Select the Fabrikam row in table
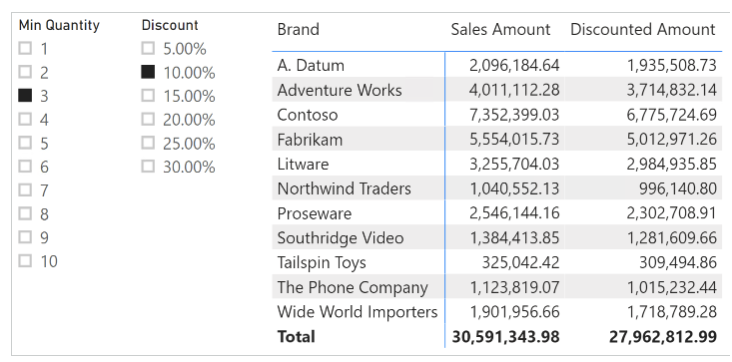The width and height of the screenshot is (732, 362). point(497,139)
